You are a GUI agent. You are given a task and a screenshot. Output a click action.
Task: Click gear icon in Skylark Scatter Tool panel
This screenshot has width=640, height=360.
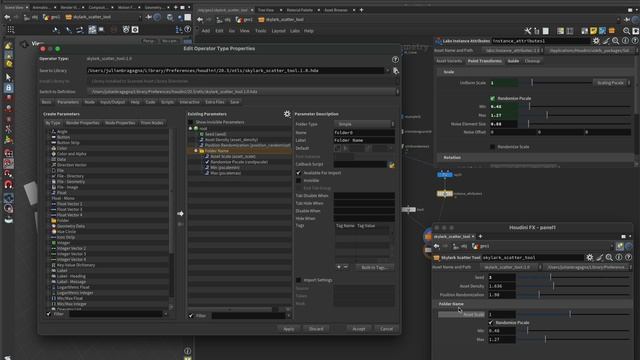point(590,258)
